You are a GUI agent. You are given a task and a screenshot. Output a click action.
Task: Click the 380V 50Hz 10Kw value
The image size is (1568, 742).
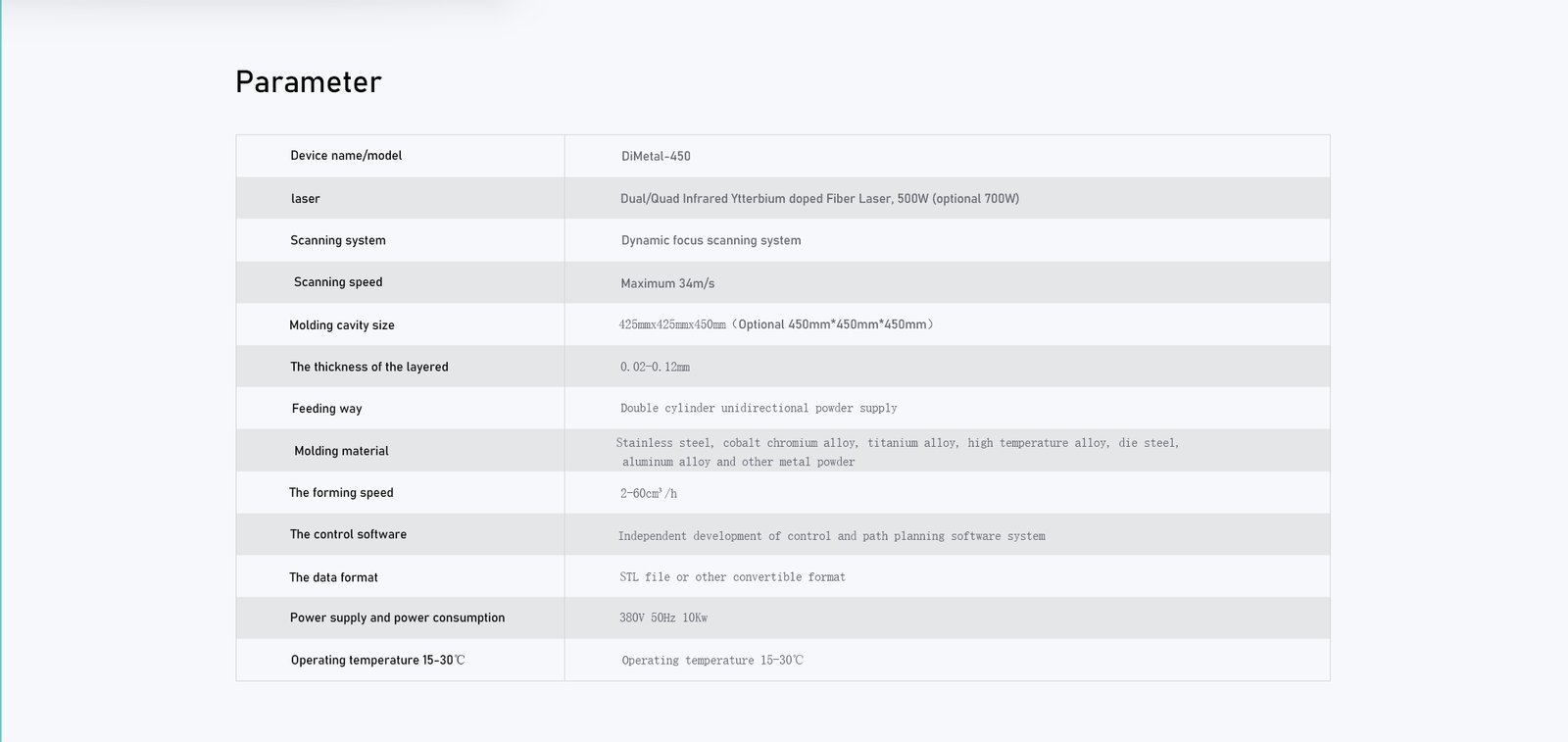(663, 618)
